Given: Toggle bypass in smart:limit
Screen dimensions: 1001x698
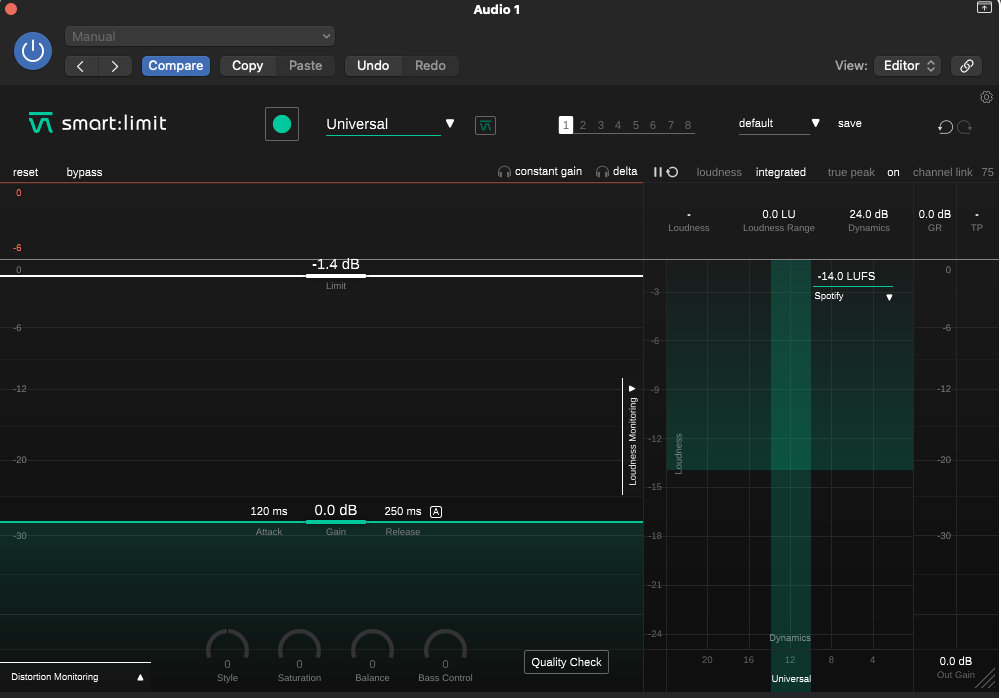Looking at the screenshot, I should 84,172.
